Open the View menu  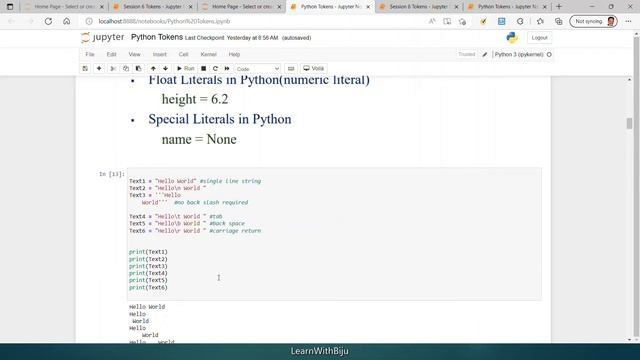coord(134,54)
